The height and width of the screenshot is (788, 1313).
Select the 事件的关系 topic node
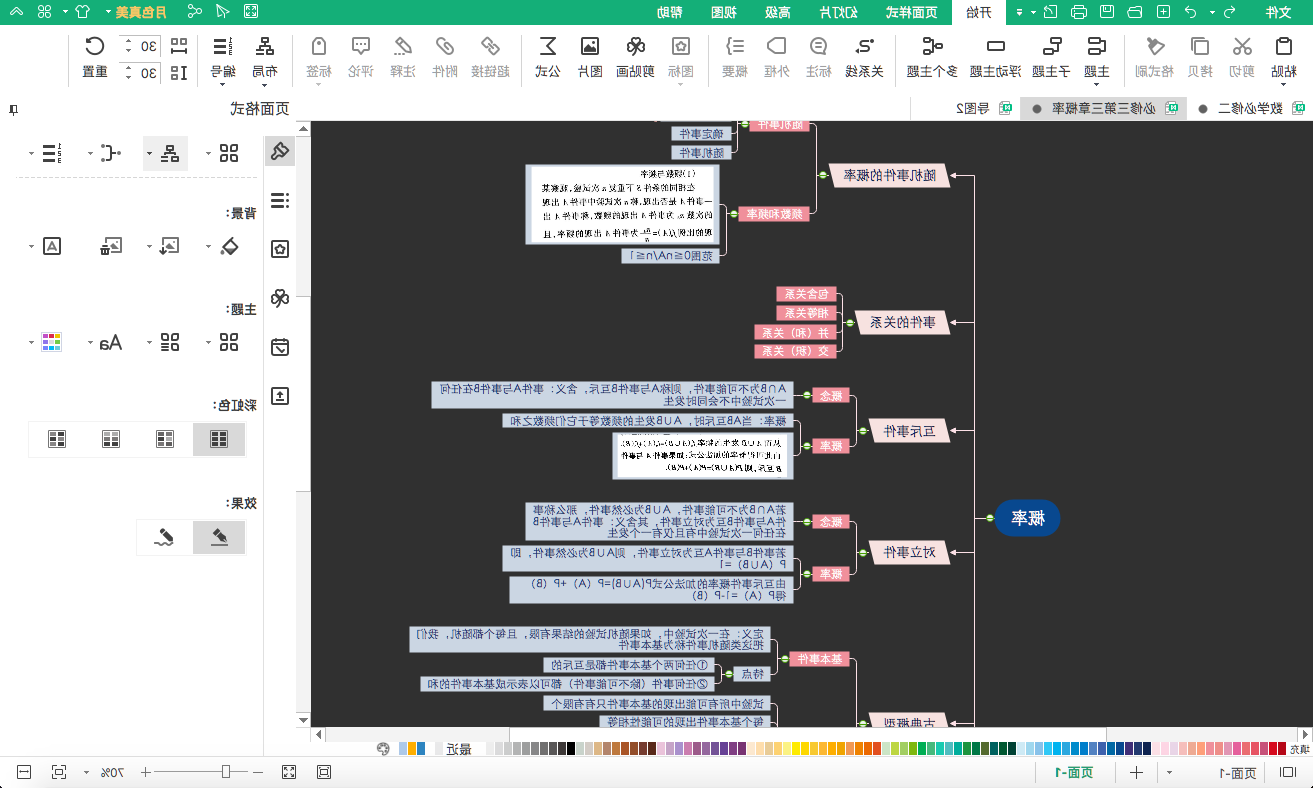coord(902,323)
